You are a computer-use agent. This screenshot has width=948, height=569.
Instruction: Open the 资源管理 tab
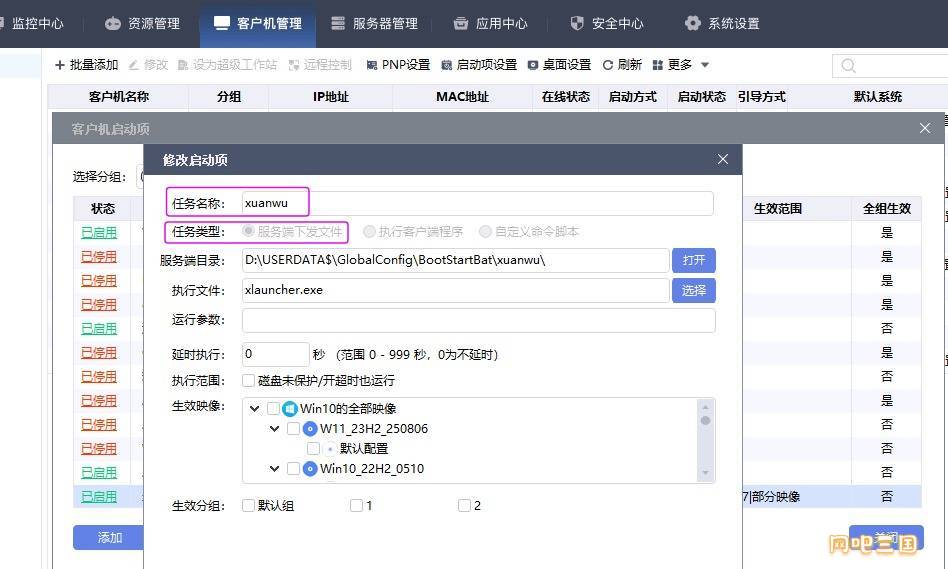(x=143, y=24)
